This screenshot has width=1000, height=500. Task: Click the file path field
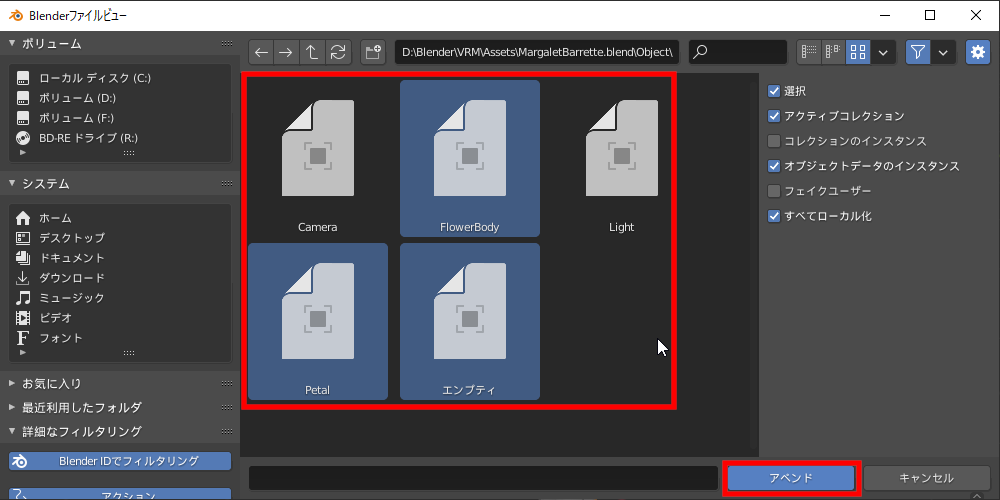[537, 52]
